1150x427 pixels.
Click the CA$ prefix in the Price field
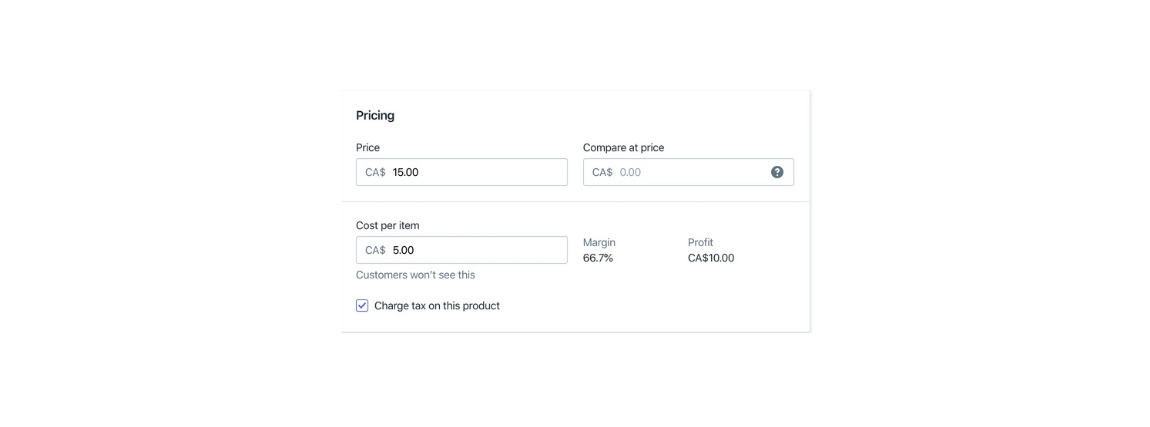[375, 172]
